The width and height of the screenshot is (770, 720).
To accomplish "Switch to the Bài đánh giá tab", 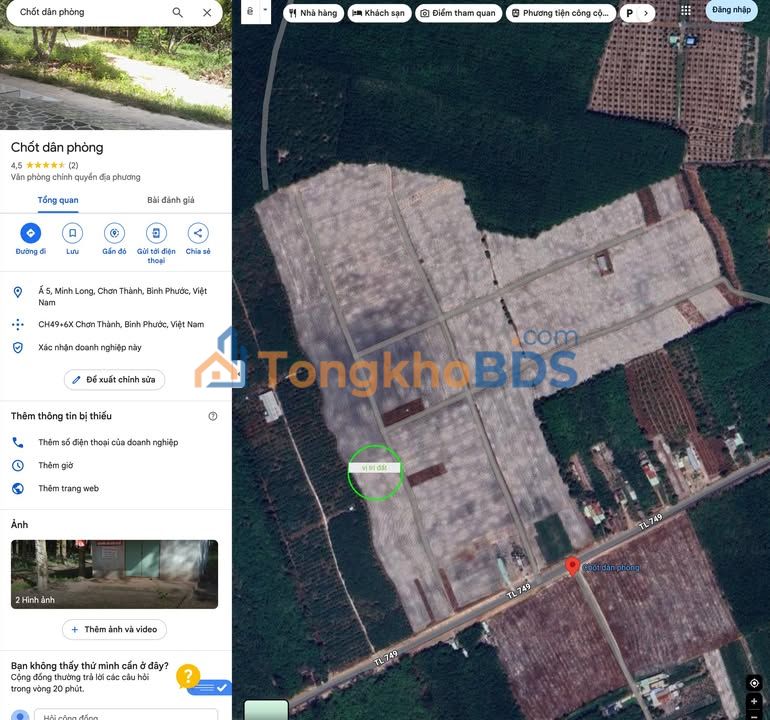I will [x=171, y=200].
